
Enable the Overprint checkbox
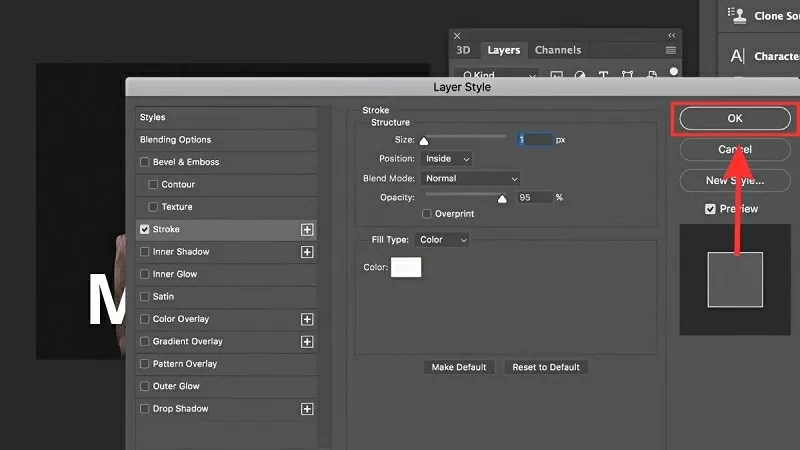(427, 214)
